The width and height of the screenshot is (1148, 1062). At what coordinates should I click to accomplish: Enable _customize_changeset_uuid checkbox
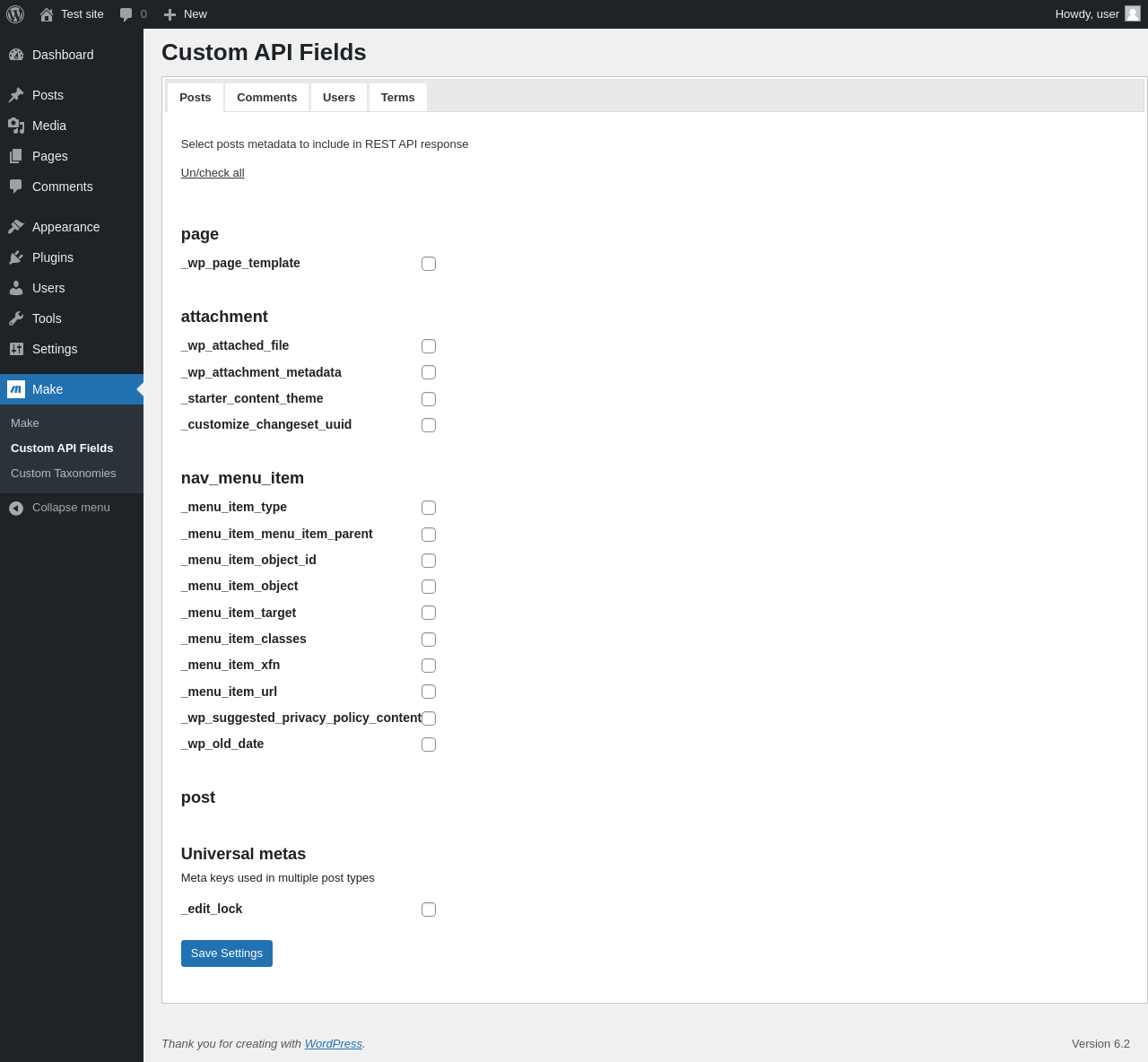tap(429, 425)
